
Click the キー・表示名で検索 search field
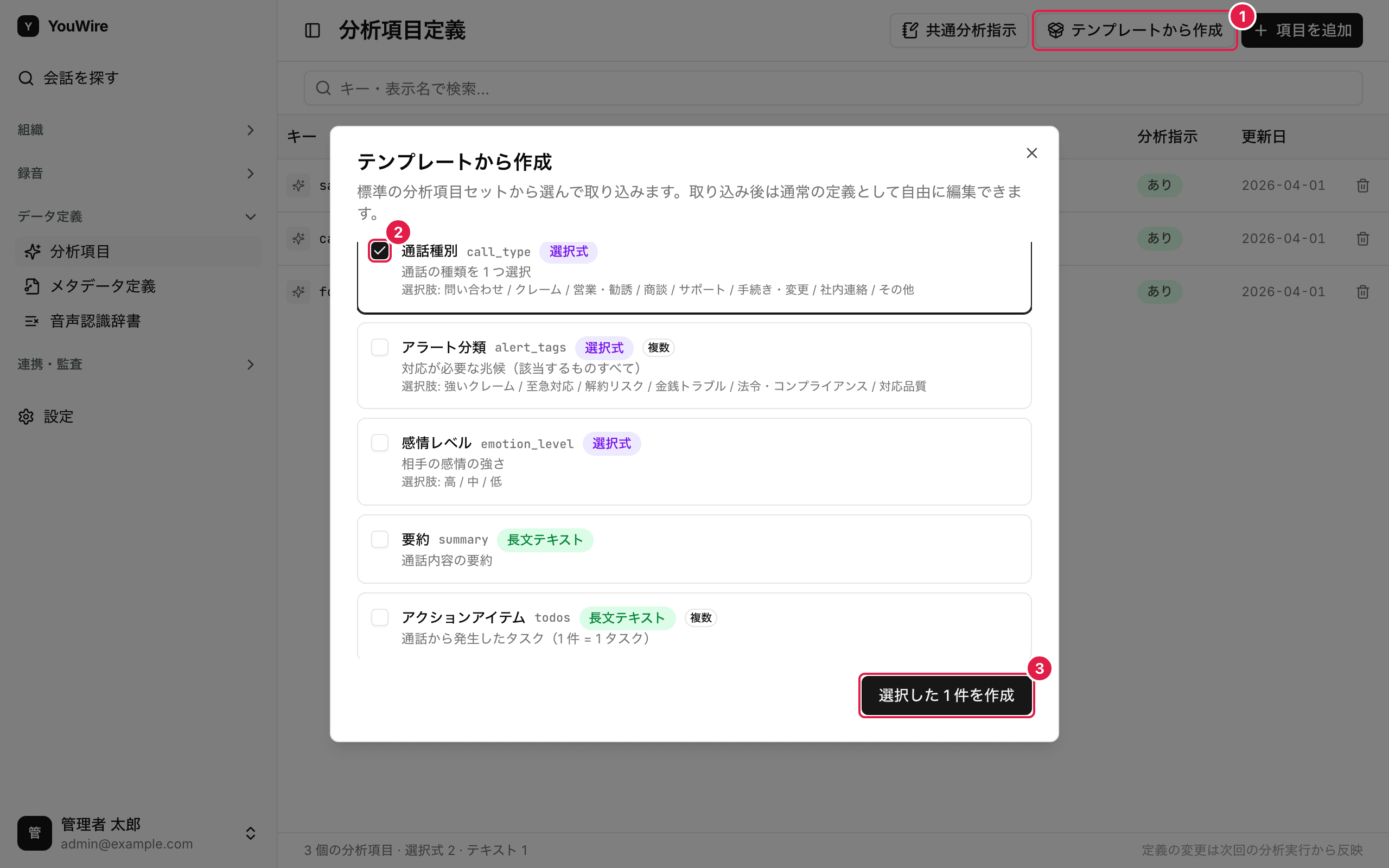point(833,88)
